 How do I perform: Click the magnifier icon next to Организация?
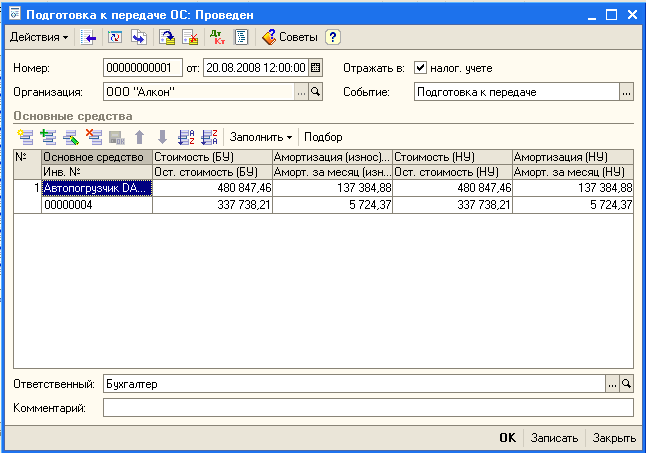(x=316, y=91)
